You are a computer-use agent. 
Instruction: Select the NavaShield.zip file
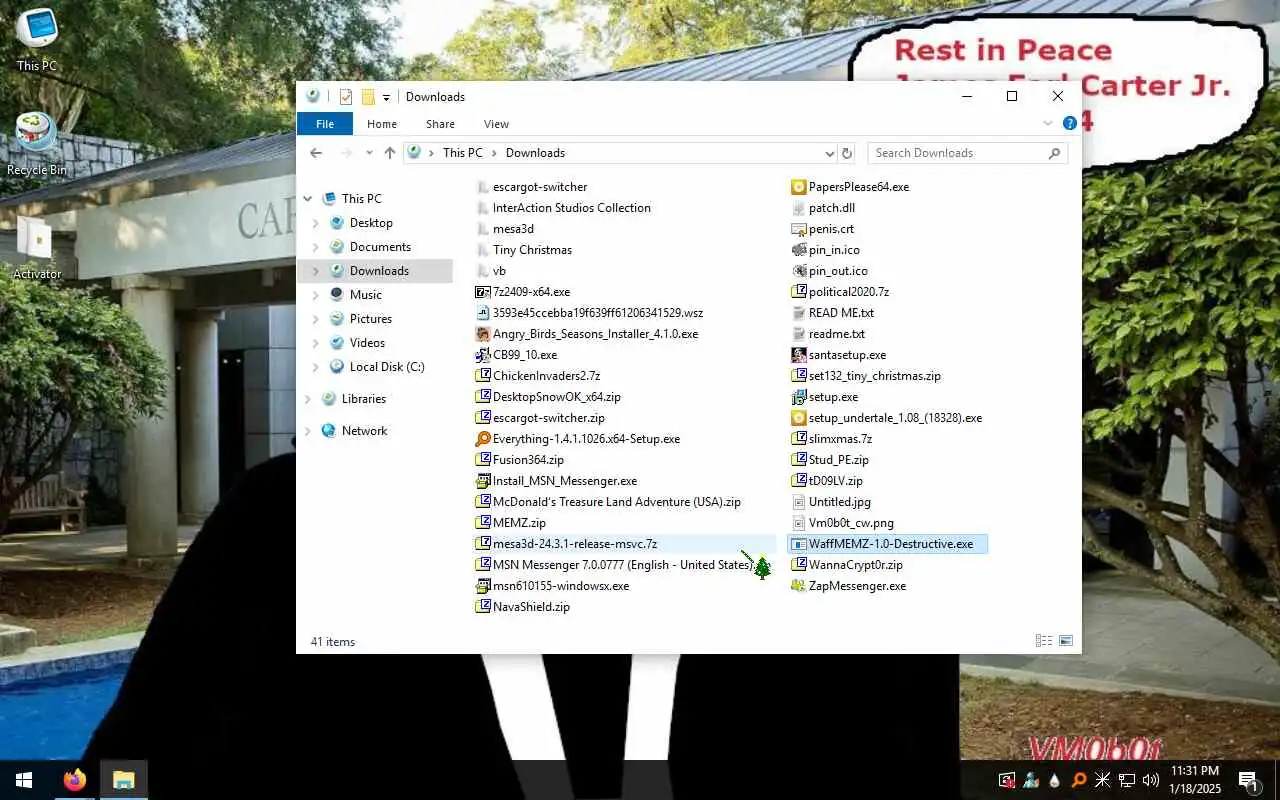[x=523, y=607]
